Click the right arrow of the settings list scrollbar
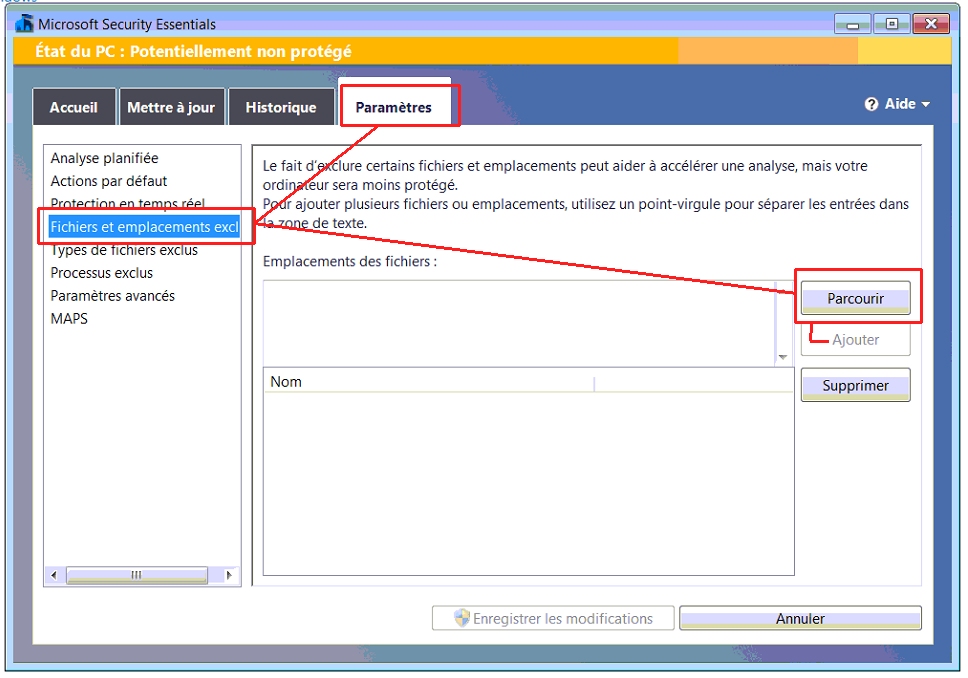The height and width of the screenshot is (678, 968). click(x=229, y=575)
